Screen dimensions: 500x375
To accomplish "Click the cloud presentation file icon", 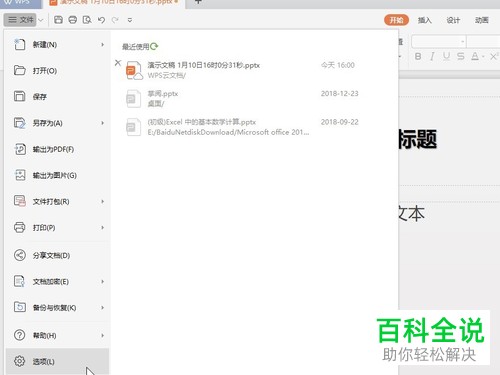I will (134, 70).
